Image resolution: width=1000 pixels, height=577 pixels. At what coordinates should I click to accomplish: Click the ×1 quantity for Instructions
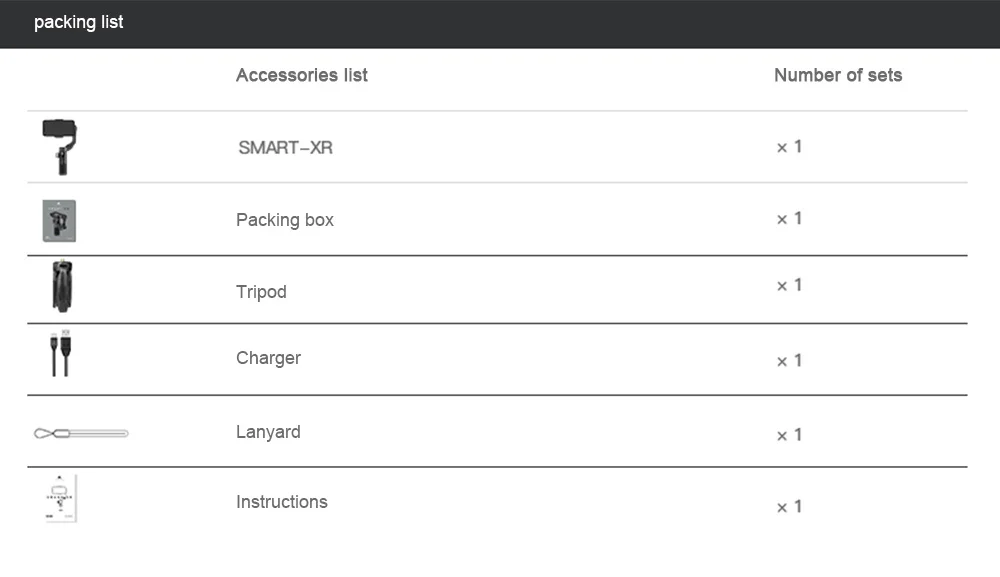point(790,507)
